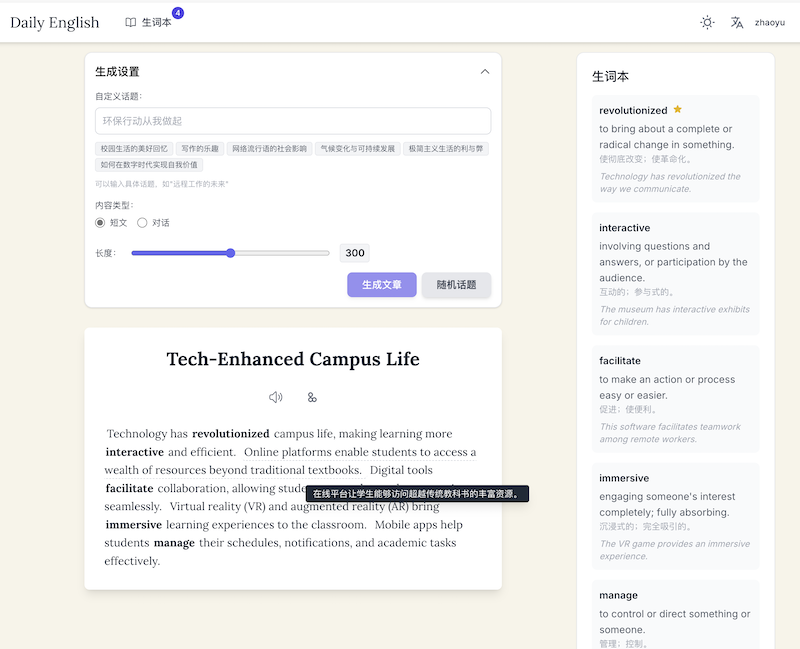Click the badge showing 4 on 生词本
Image resolution: width=800 pixels, height=649 pixels.
[177, 13]
